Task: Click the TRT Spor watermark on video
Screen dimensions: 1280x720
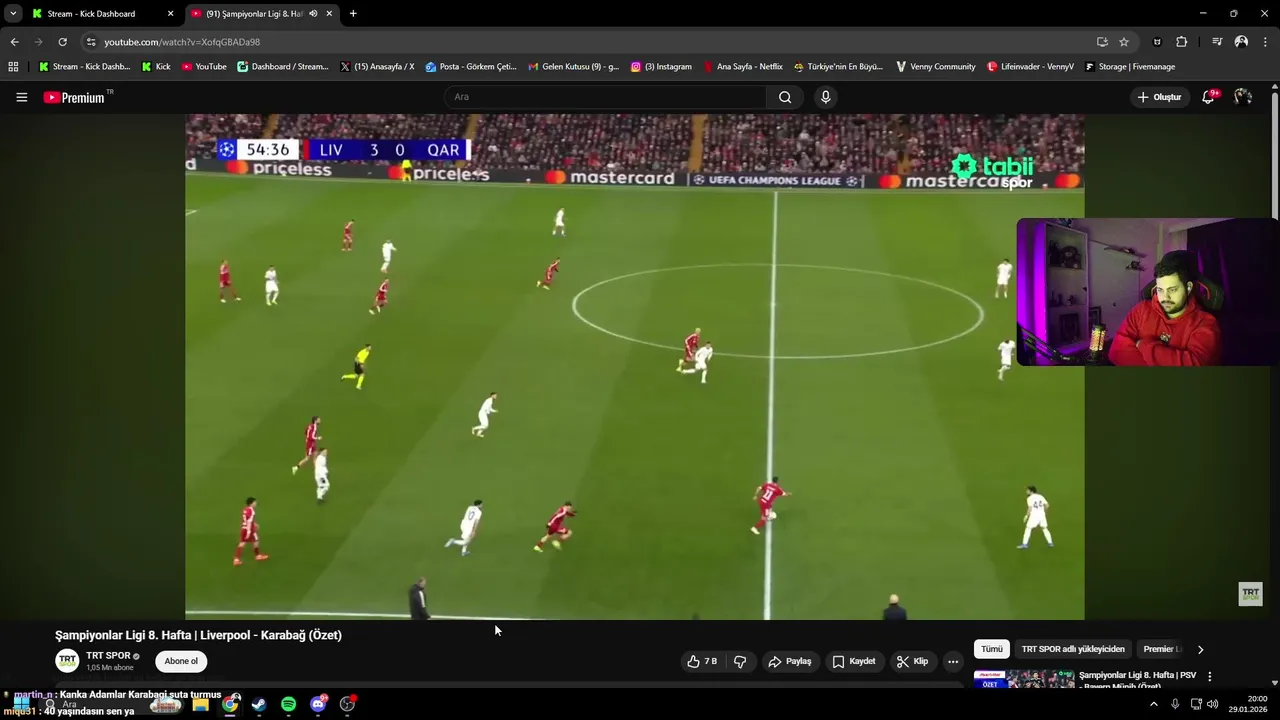Action: pos(1250,594)
